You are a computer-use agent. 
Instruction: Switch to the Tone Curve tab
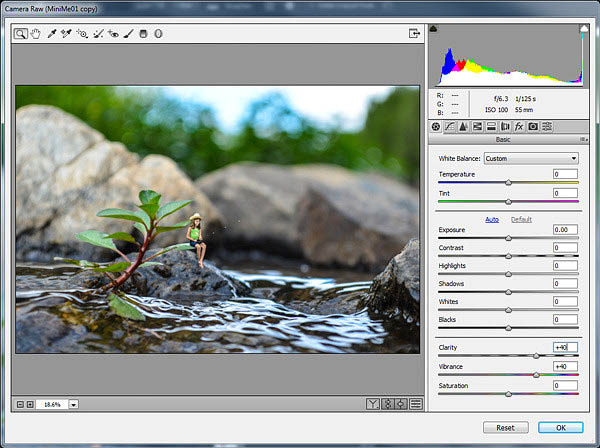coord(449,126)
